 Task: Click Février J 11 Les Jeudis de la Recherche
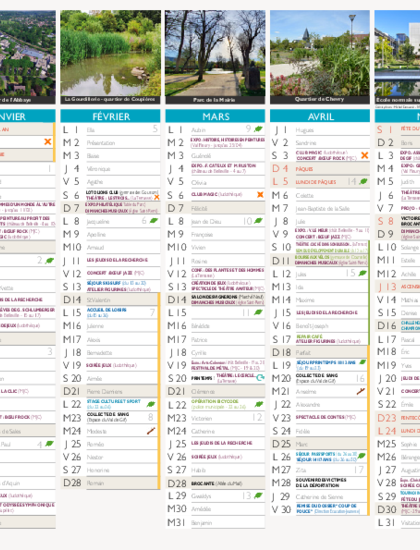tap(117, 260)
